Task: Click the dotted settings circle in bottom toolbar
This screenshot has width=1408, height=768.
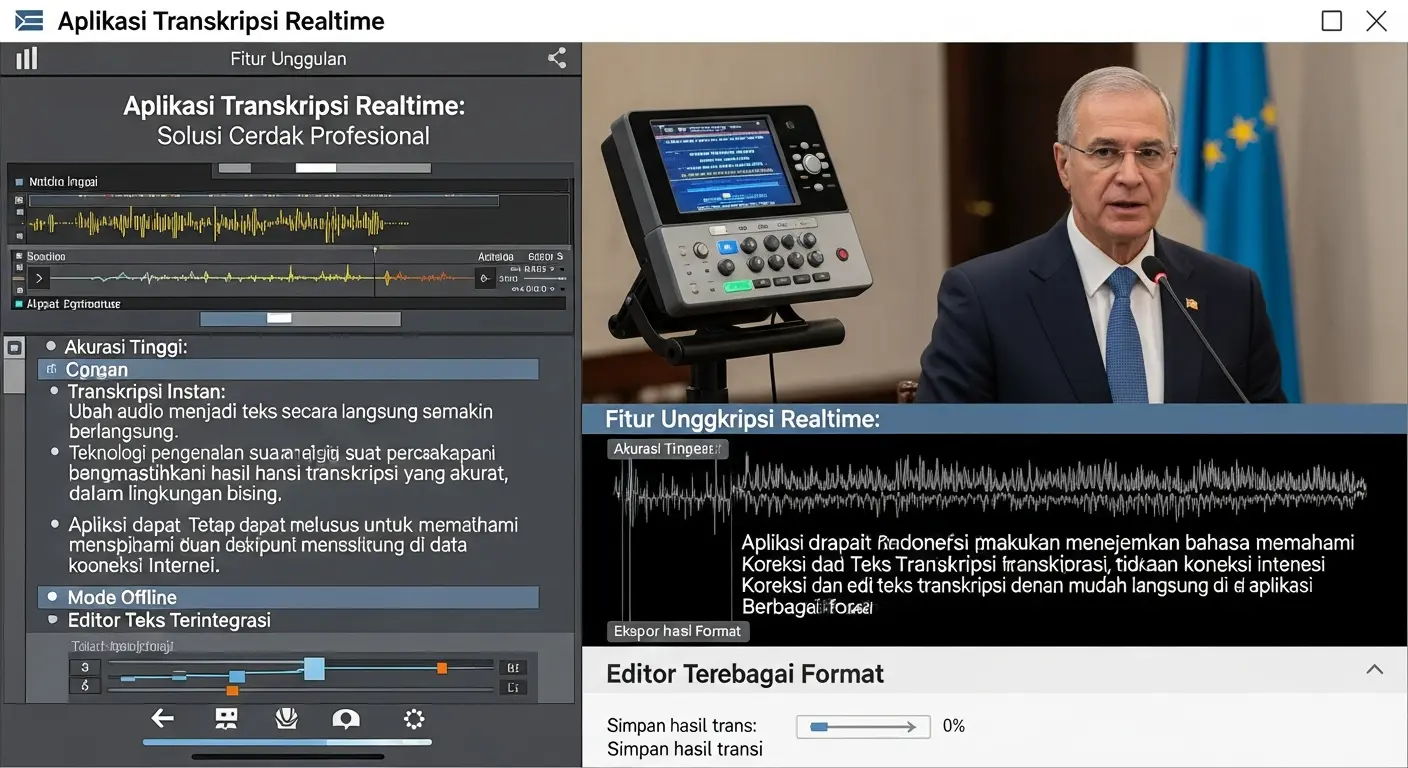Action: click(x=414, y=718)
